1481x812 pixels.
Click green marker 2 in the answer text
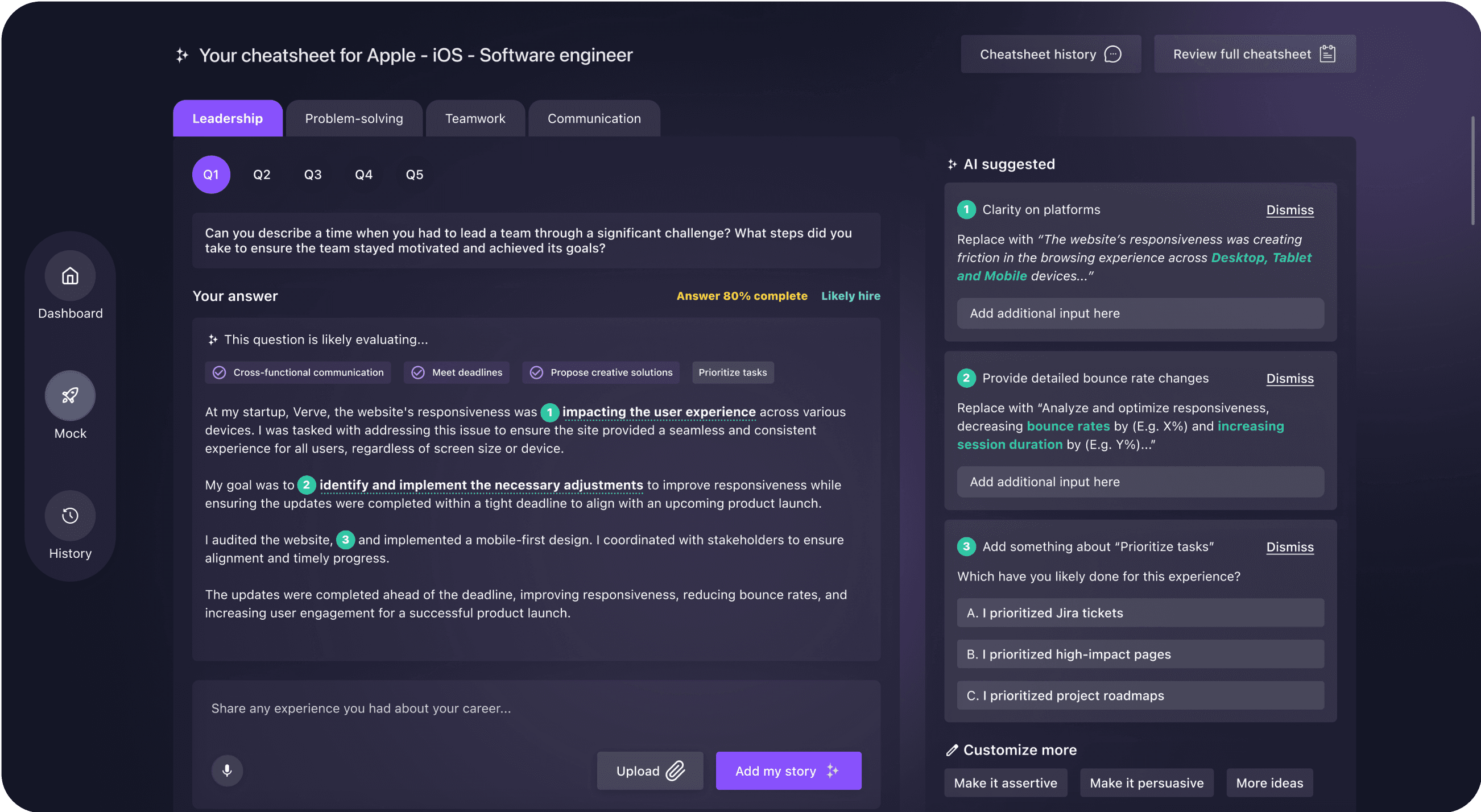click(x=307, y=485)
